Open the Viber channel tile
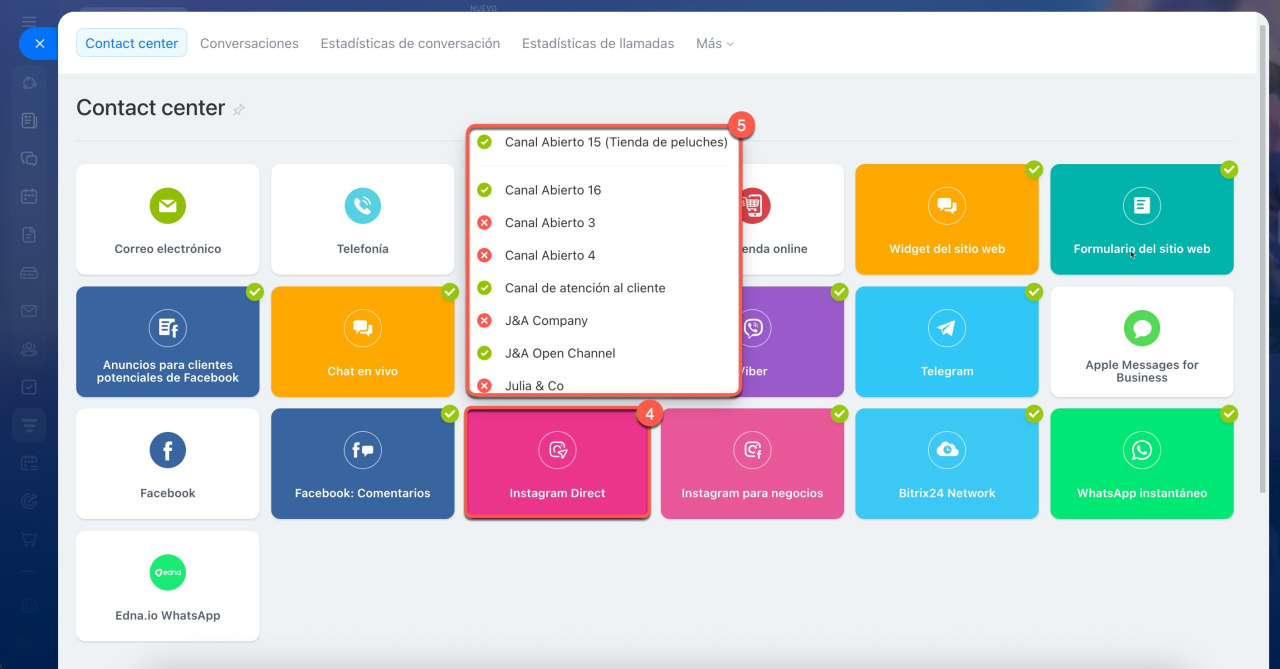 pos(793,342)
